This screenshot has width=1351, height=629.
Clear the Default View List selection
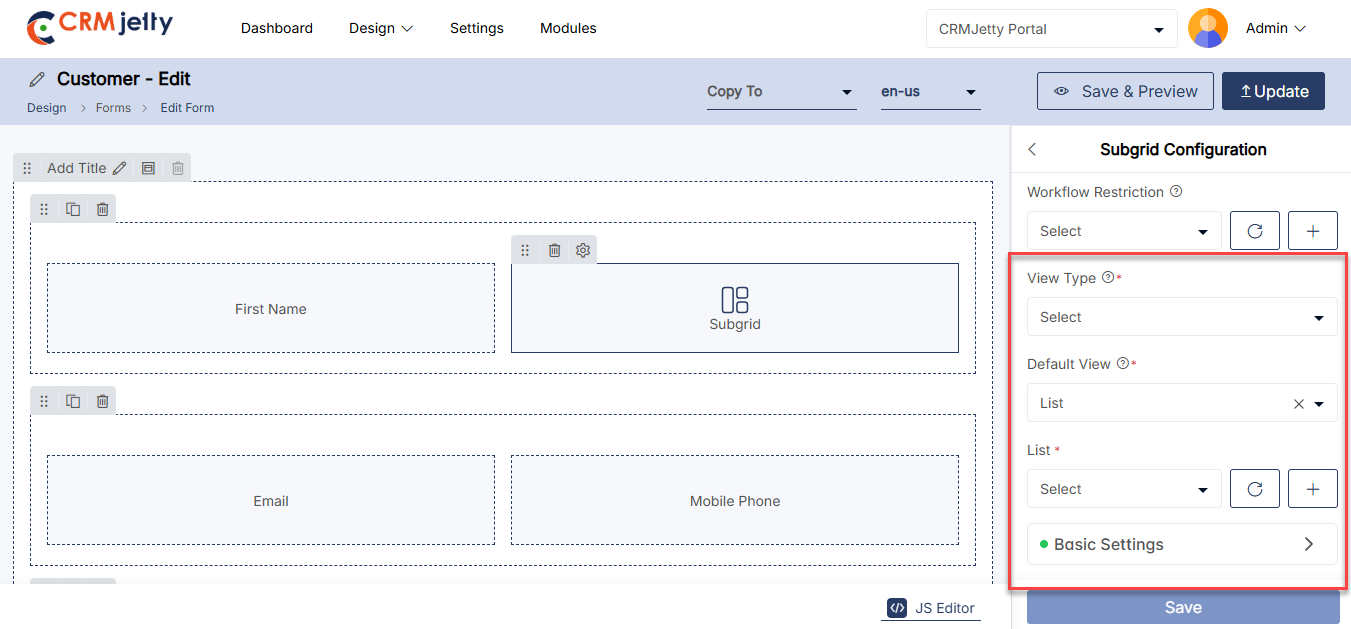tap(1298, 404)
